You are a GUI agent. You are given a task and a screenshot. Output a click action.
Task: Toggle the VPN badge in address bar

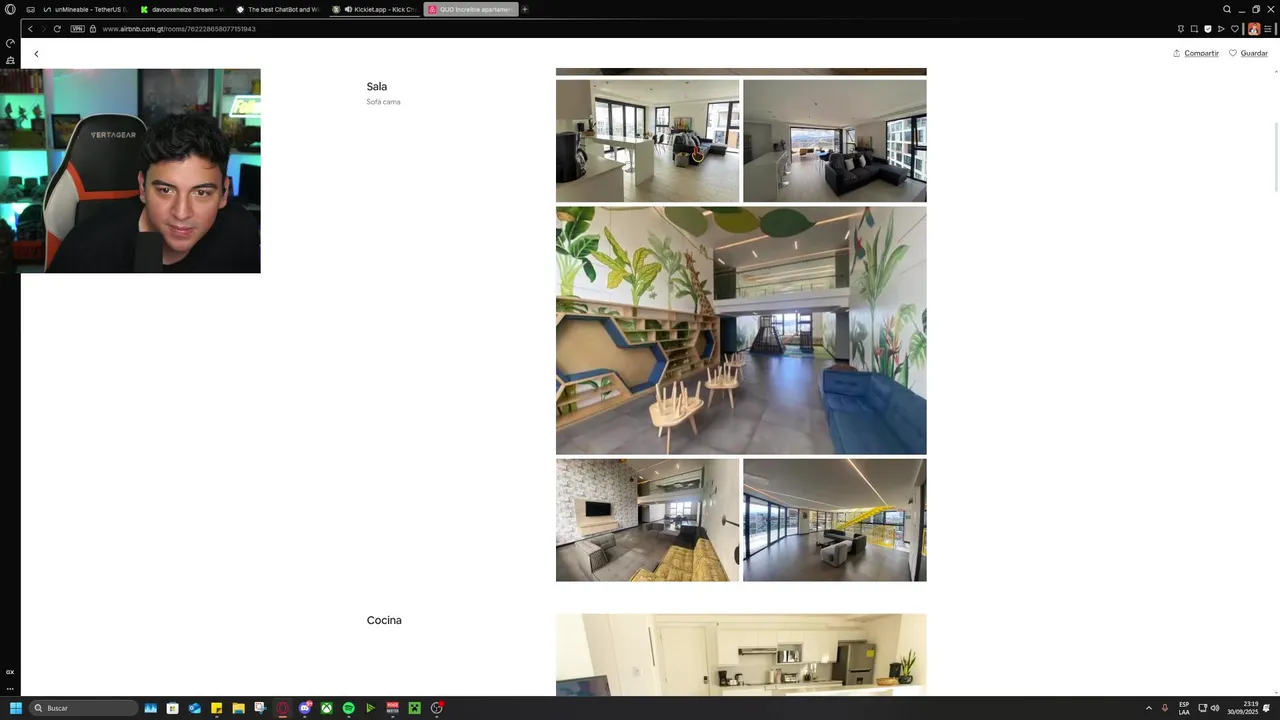(77, 29)
